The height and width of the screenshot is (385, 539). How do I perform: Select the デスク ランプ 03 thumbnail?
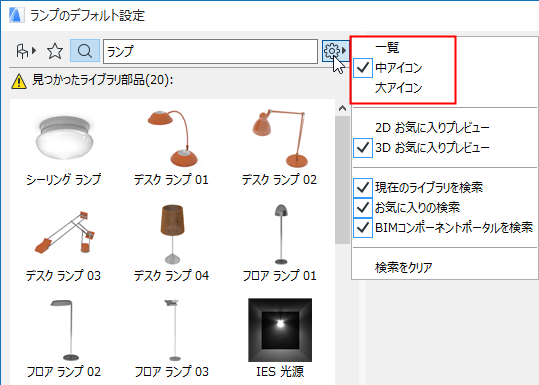[64, 232]
